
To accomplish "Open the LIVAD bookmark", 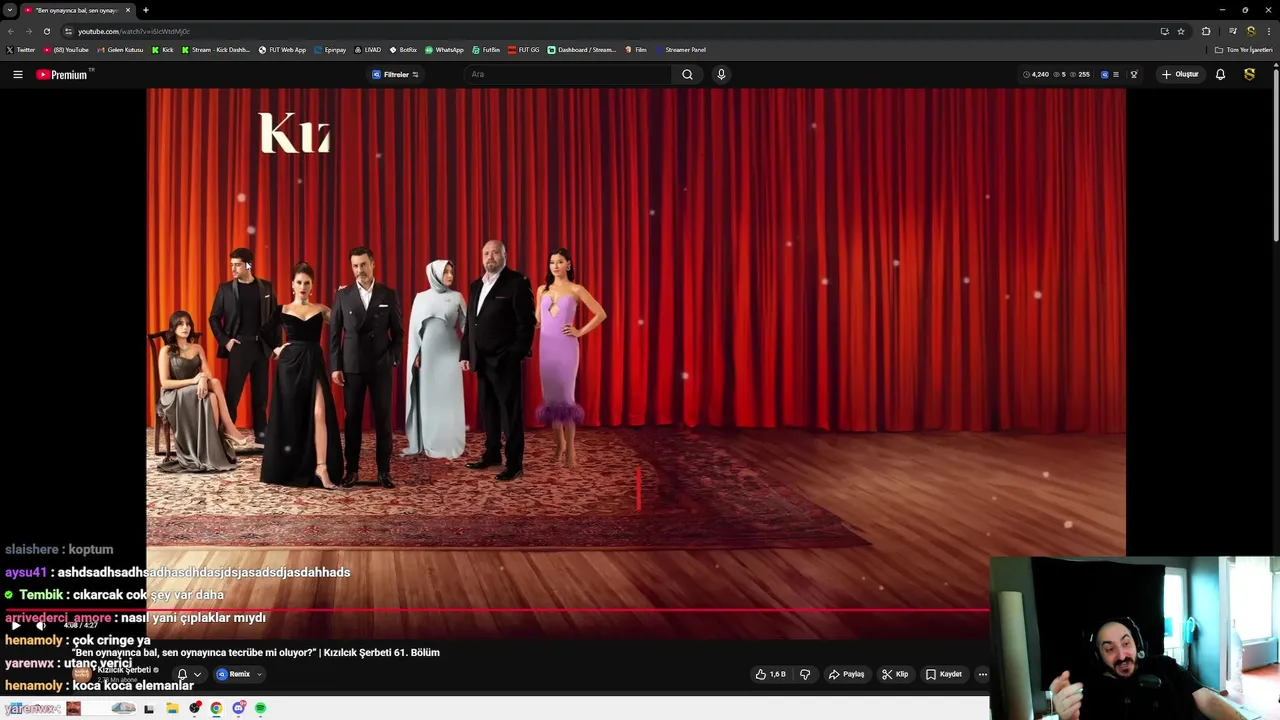I will click(x=367, y=50).
